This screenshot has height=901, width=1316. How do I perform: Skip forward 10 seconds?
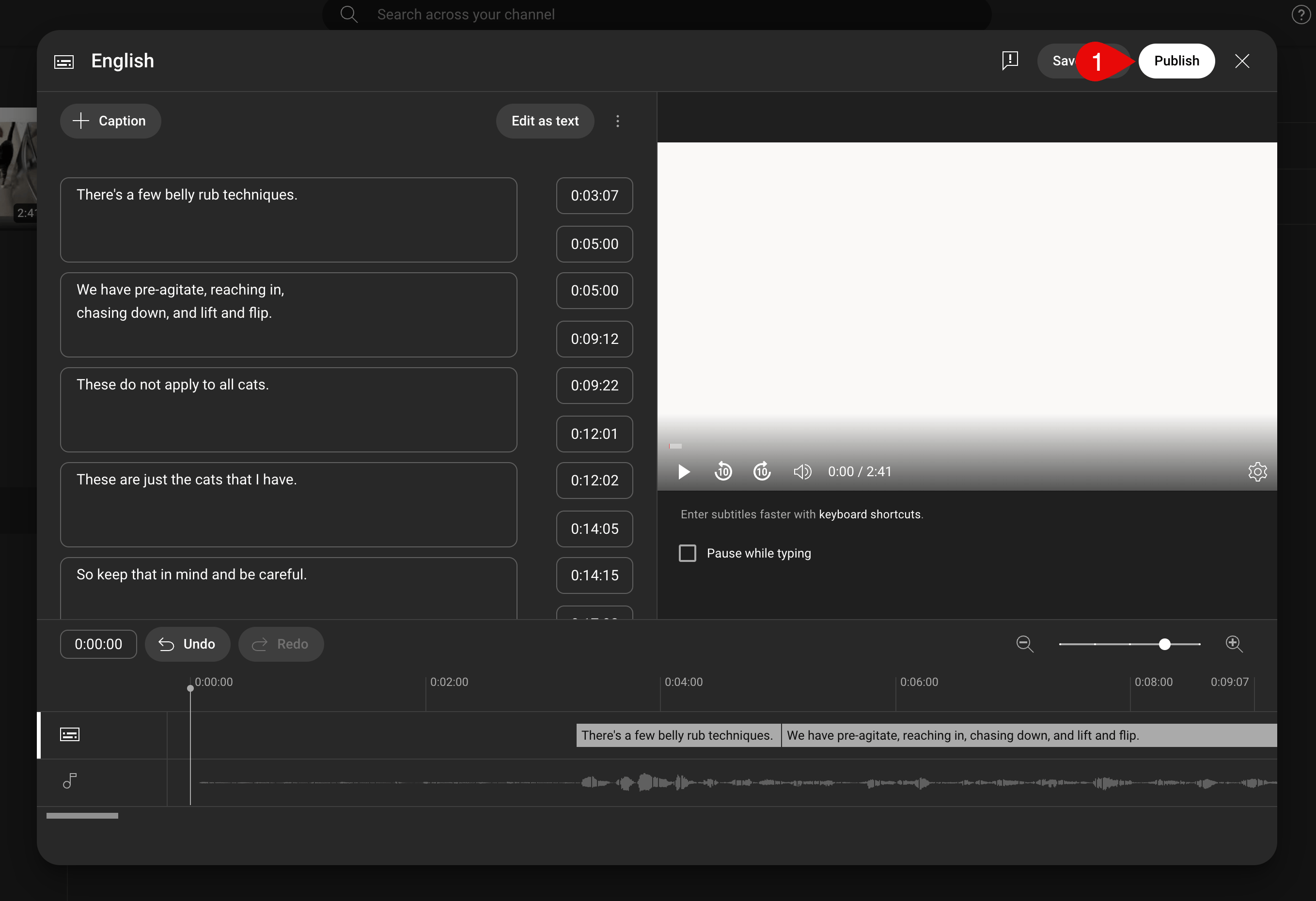pyautogui.click(x=762, y=471)
